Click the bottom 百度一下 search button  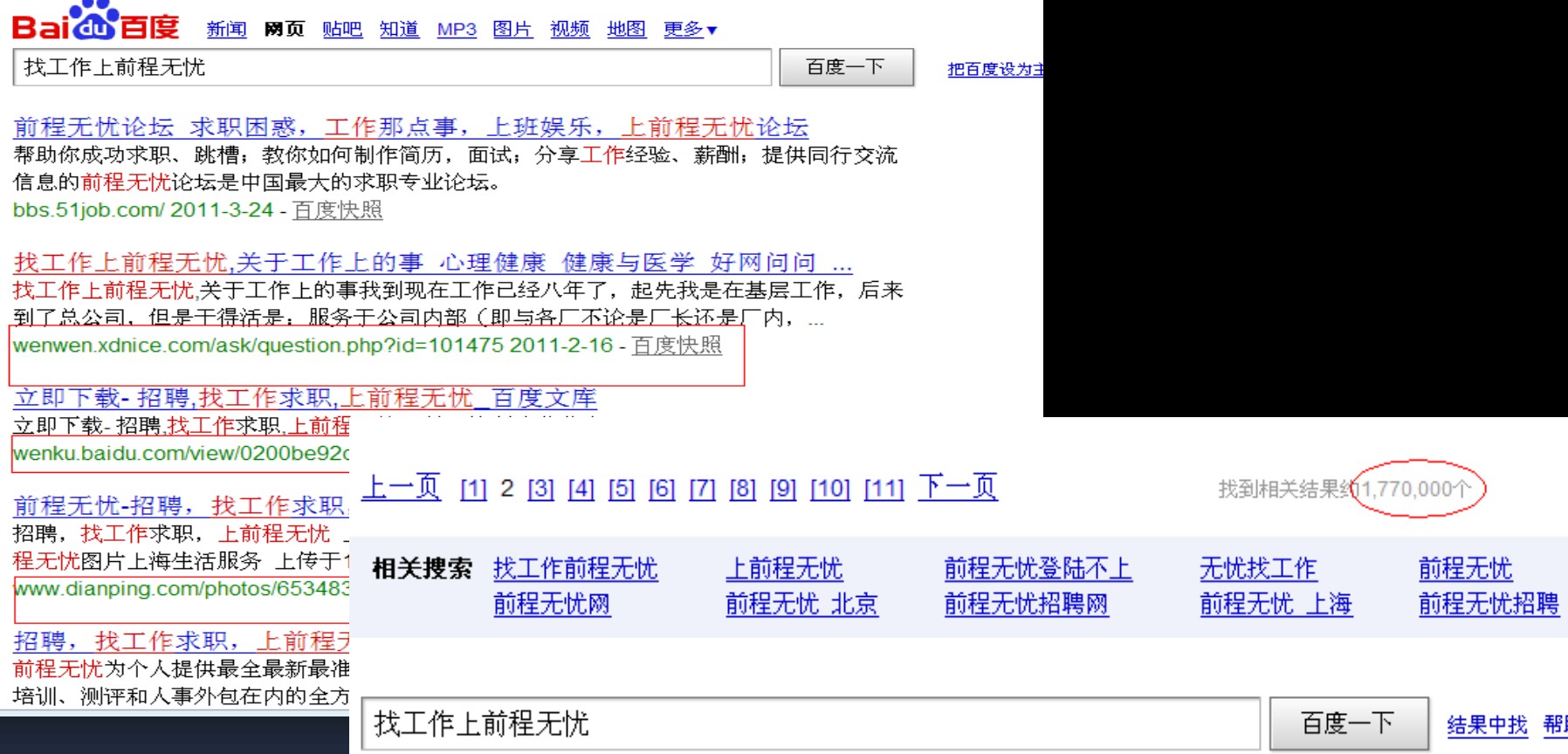click(x=1347, y=723)
